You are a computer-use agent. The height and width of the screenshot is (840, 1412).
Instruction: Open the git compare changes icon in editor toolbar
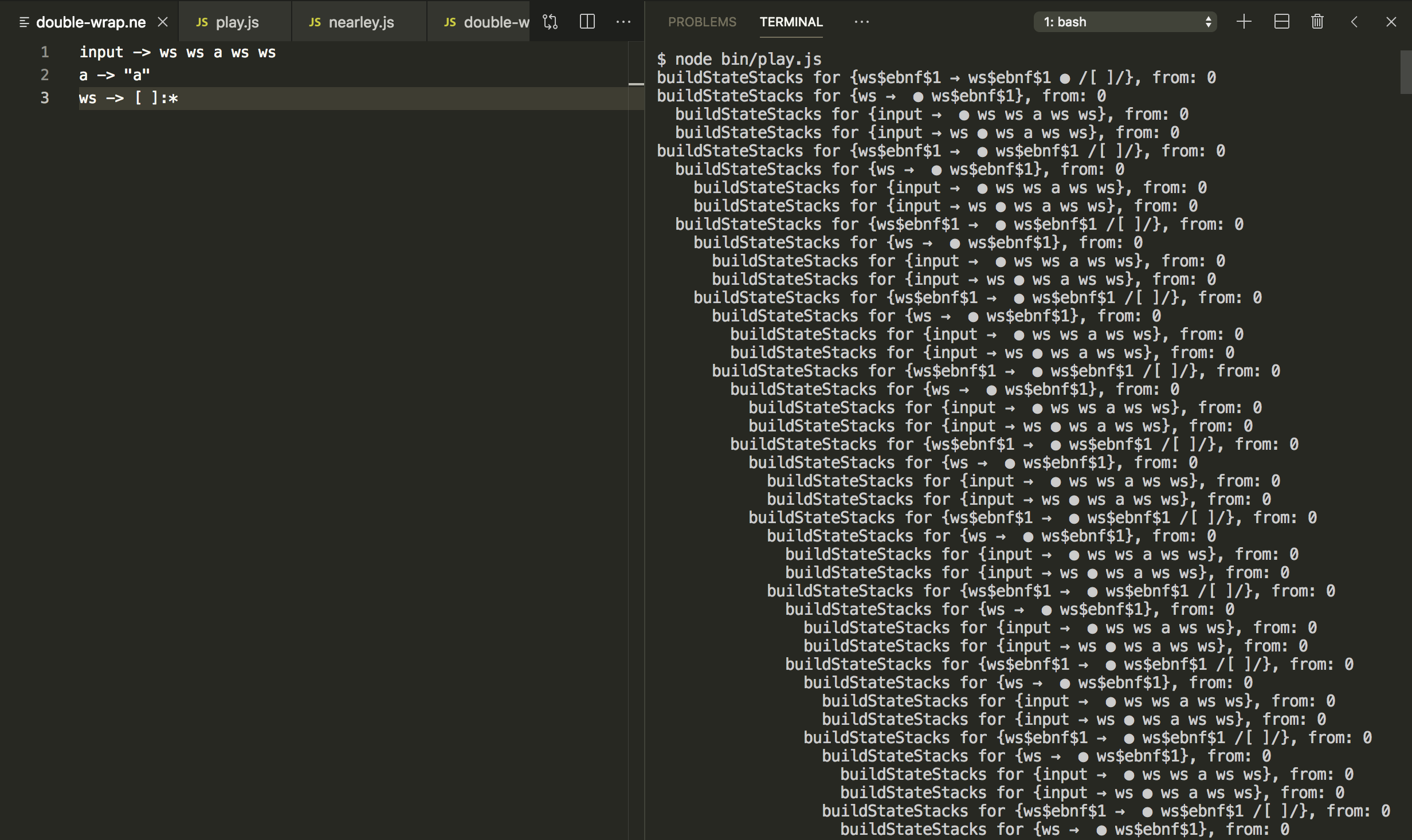(550, 22)
